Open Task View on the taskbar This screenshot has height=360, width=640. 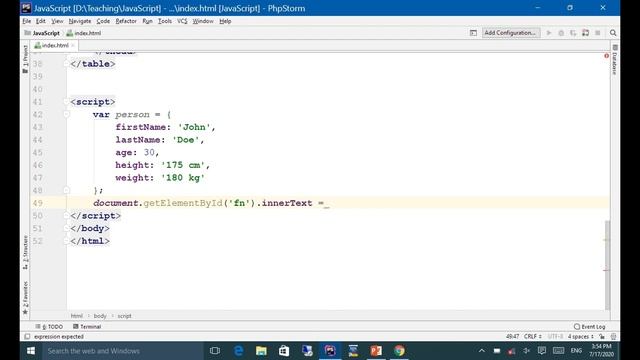coord(215,351)
